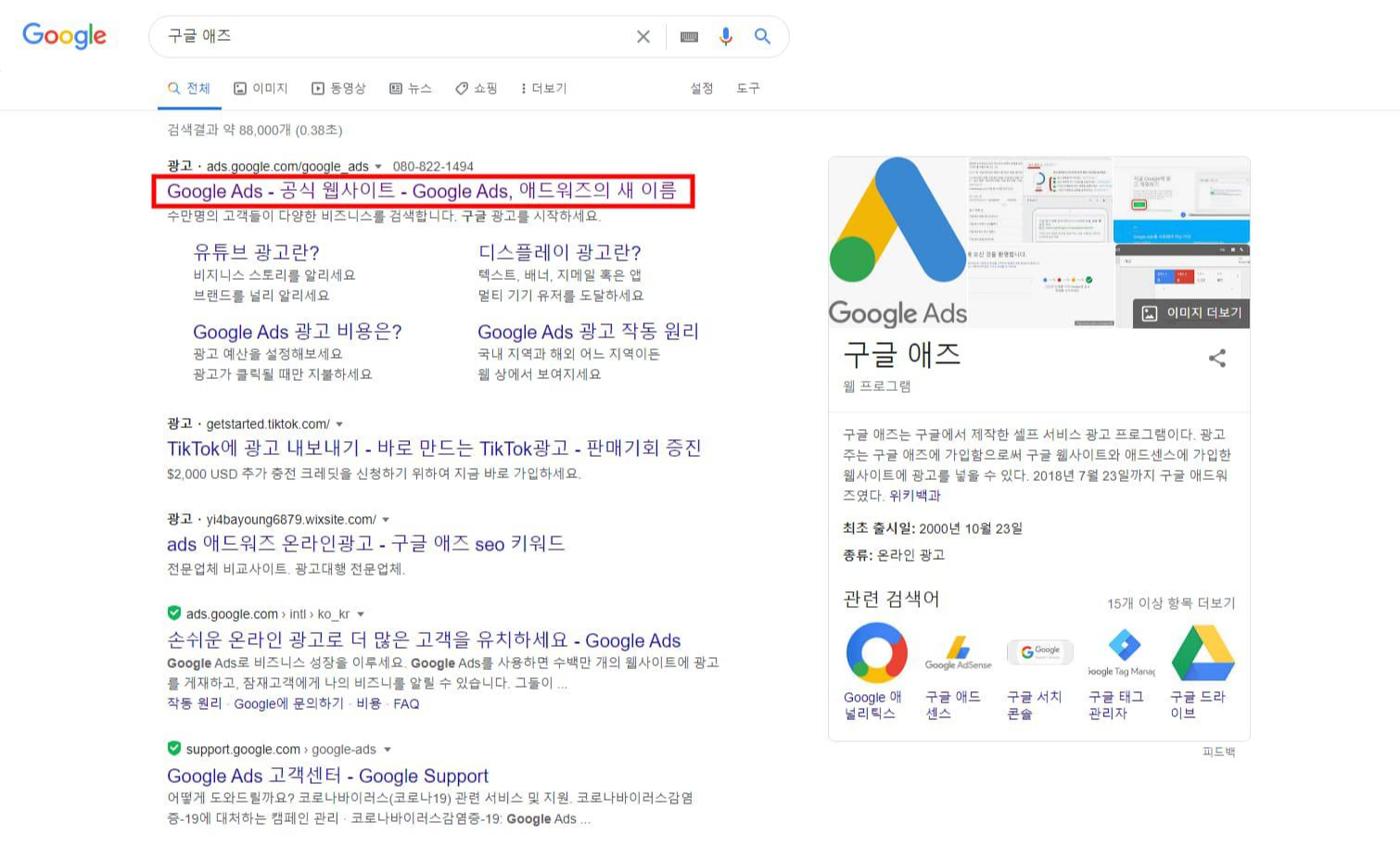Open Google Ads 광고 비용은? sitelink
The height and width of the screenshot is (847, 1400).
click(x=298, y=332)
